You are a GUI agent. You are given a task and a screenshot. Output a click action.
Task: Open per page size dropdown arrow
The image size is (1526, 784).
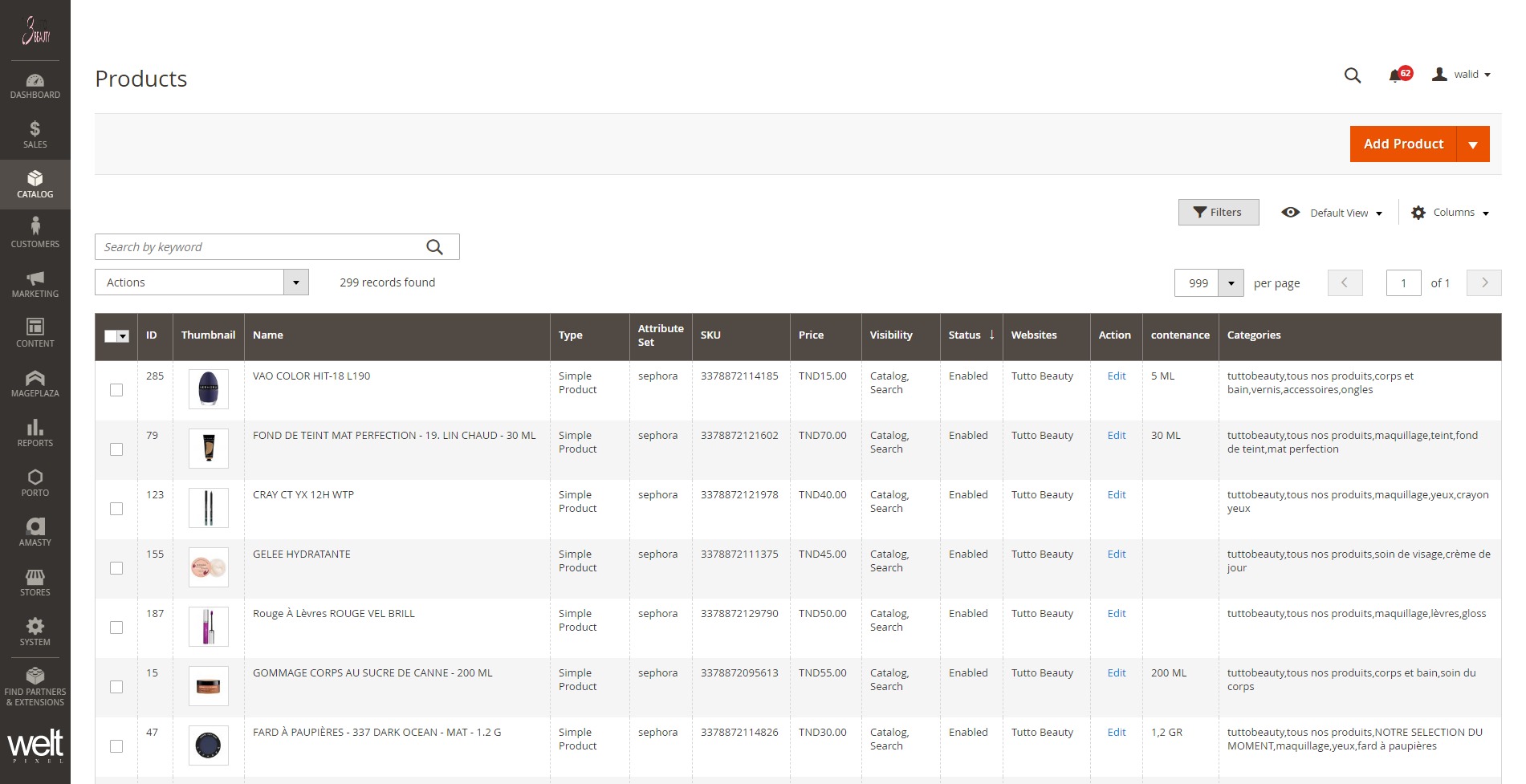coord(1231,282)
